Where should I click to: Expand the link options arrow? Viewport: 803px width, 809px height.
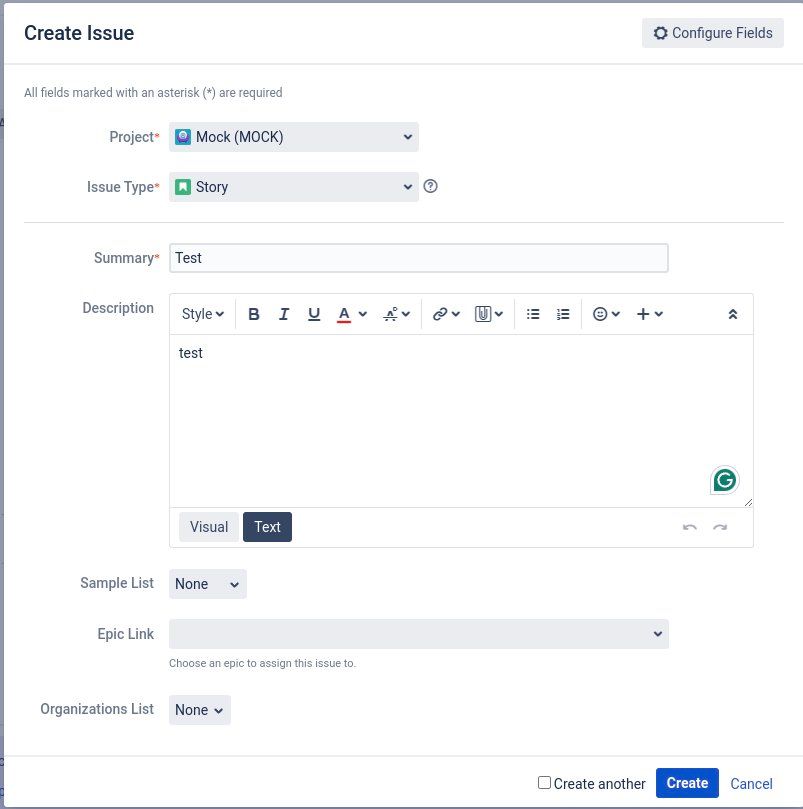[456, 314]
